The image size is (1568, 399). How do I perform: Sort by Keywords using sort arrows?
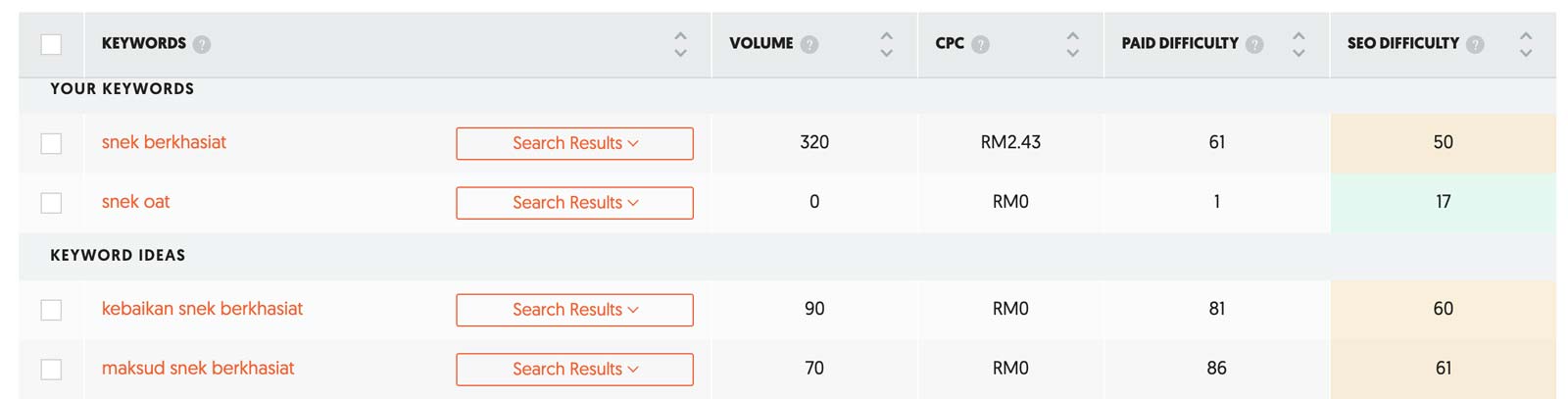point(680,44)
